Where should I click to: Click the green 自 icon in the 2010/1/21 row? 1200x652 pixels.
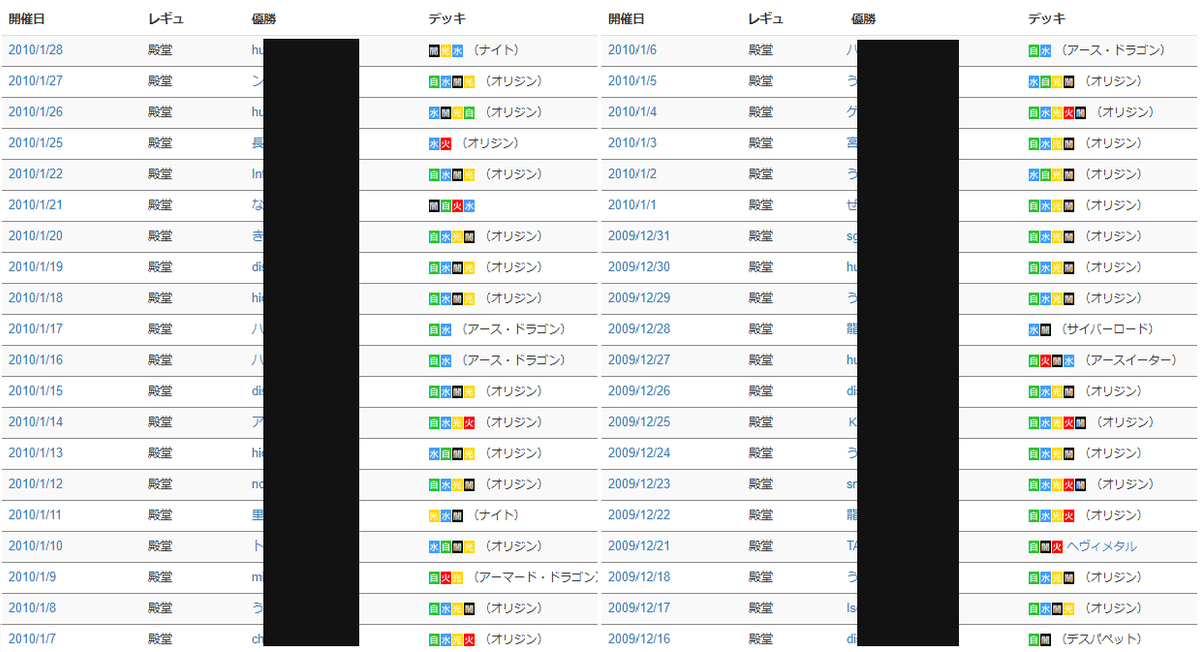[x=446, y=205]
